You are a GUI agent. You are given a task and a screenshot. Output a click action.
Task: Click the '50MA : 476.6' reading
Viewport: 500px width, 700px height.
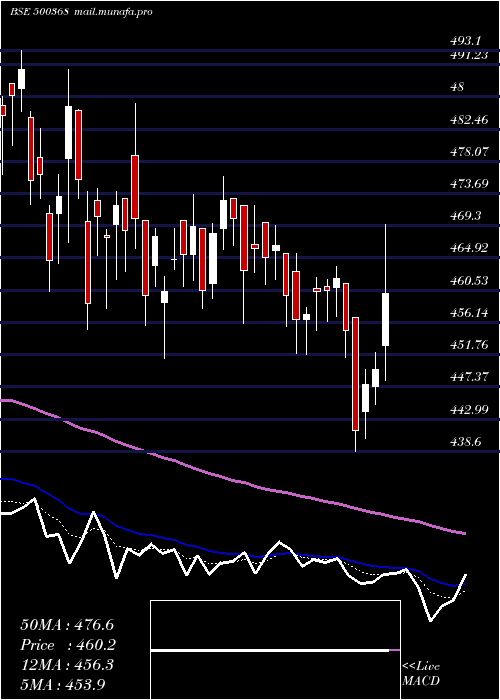67,625
